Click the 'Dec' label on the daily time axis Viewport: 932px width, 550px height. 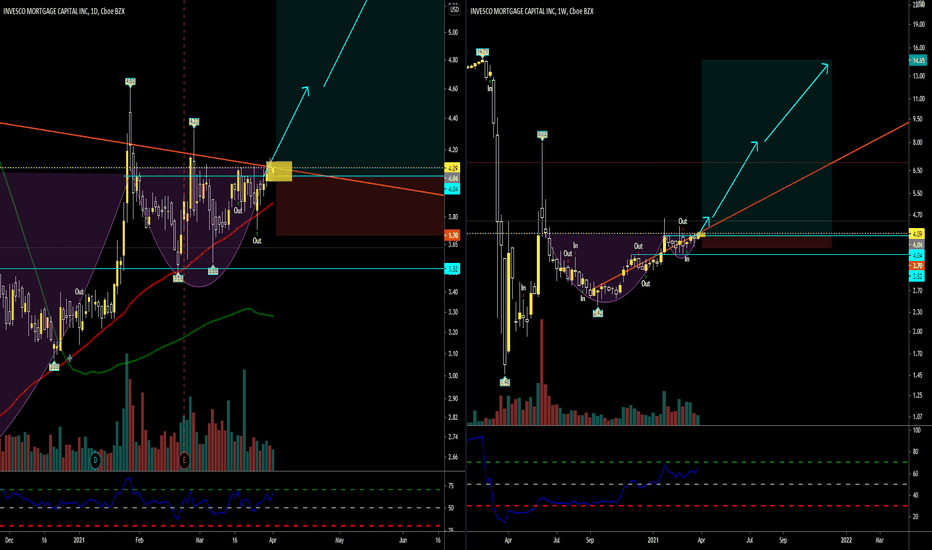coord(9,540)
